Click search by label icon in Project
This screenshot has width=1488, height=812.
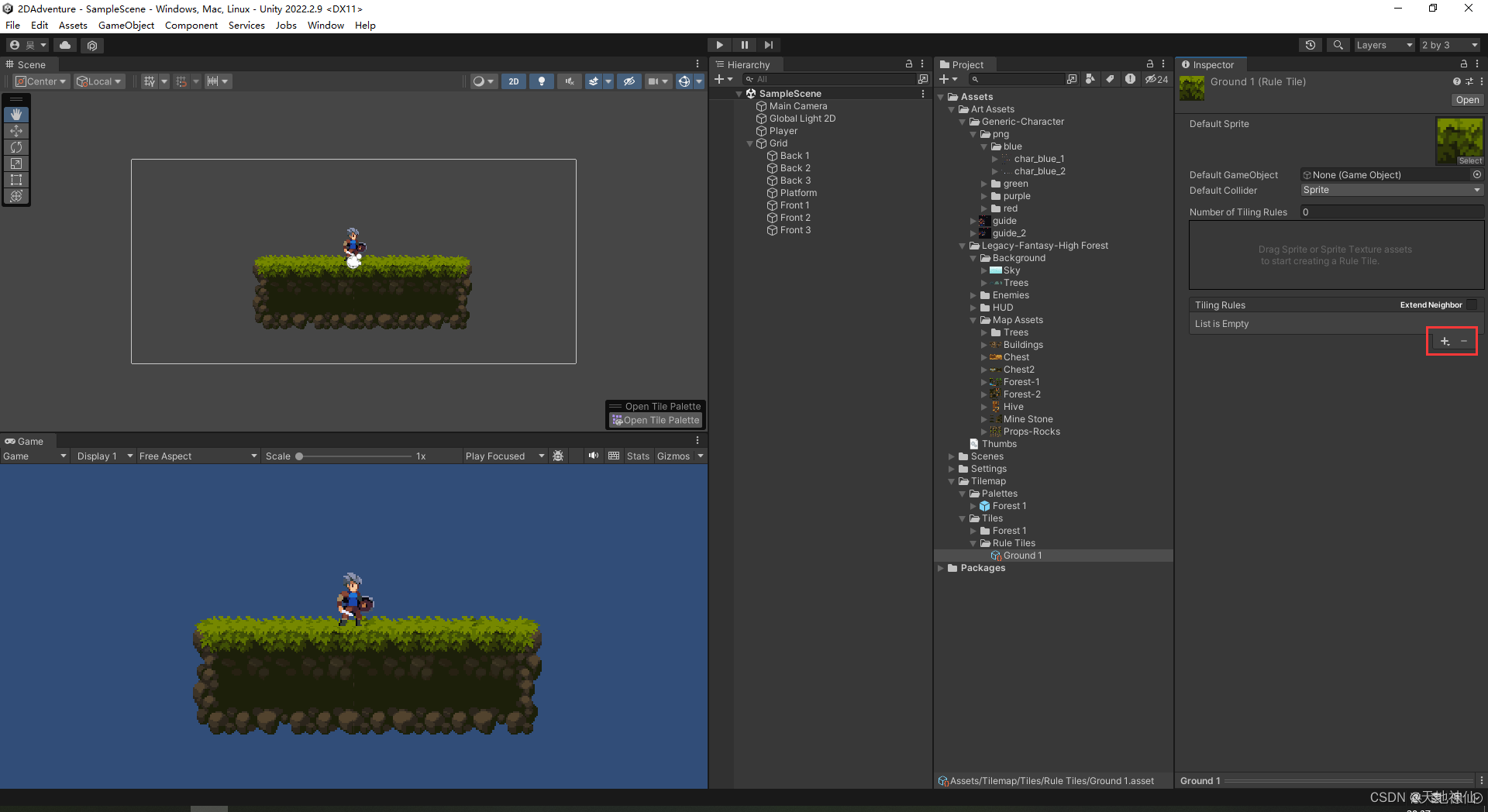click(1110, 79)
